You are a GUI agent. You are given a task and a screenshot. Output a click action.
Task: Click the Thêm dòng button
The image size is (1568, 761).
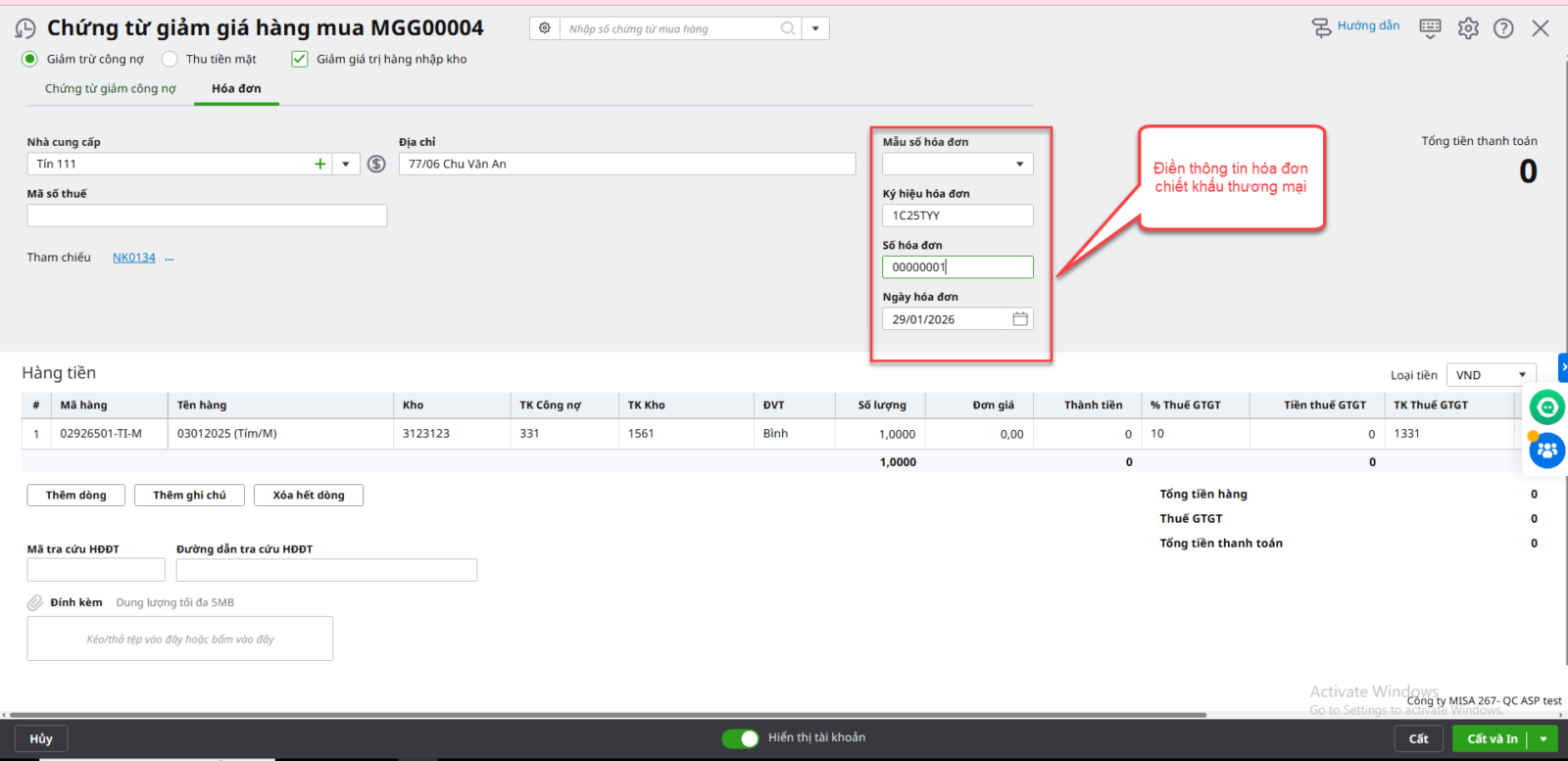pyautogui.click(x=75, y=496)
